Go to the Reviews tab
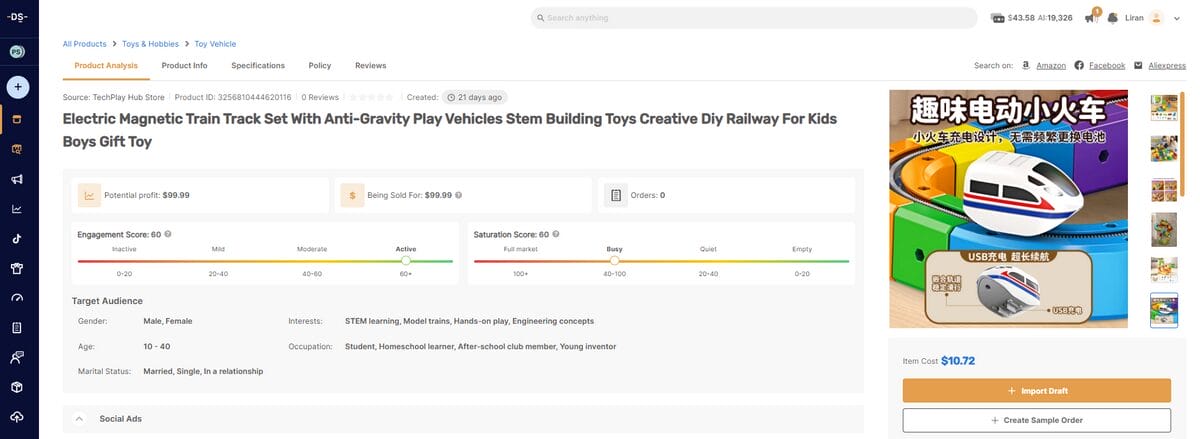The height and width of the screenshot is (439, 1200). click(x=370, y=66)
